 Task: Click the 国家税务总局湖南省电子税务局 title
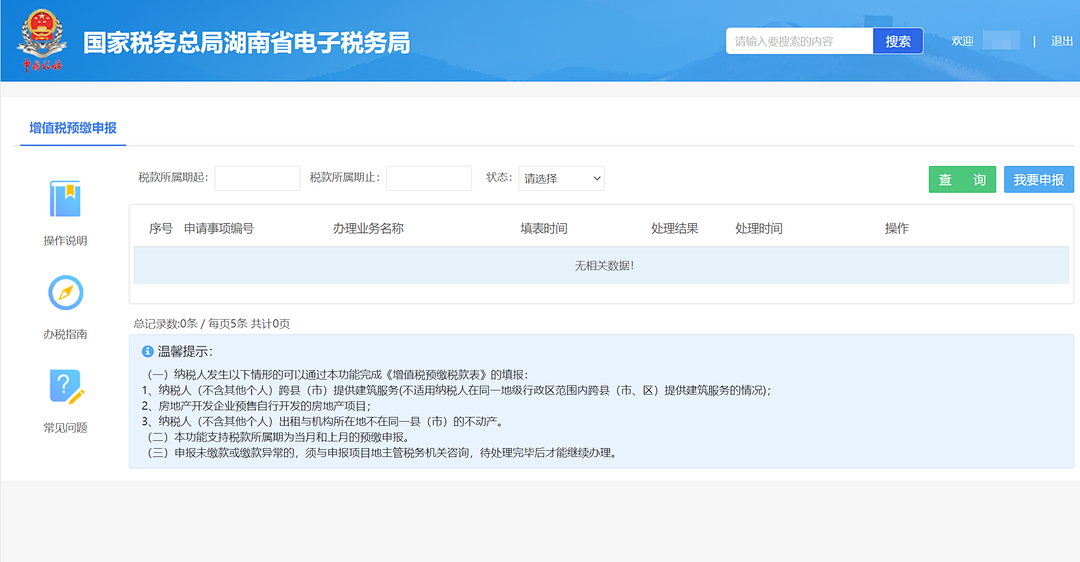point(247,43)
